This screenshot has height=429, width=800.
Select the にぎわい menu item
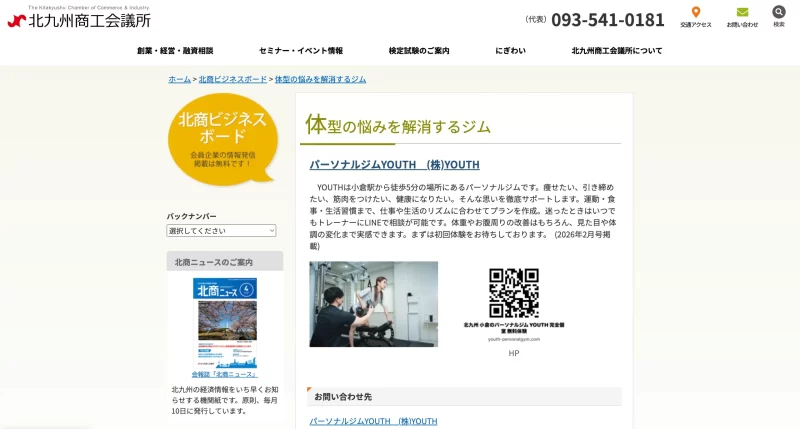pos(510,51)
